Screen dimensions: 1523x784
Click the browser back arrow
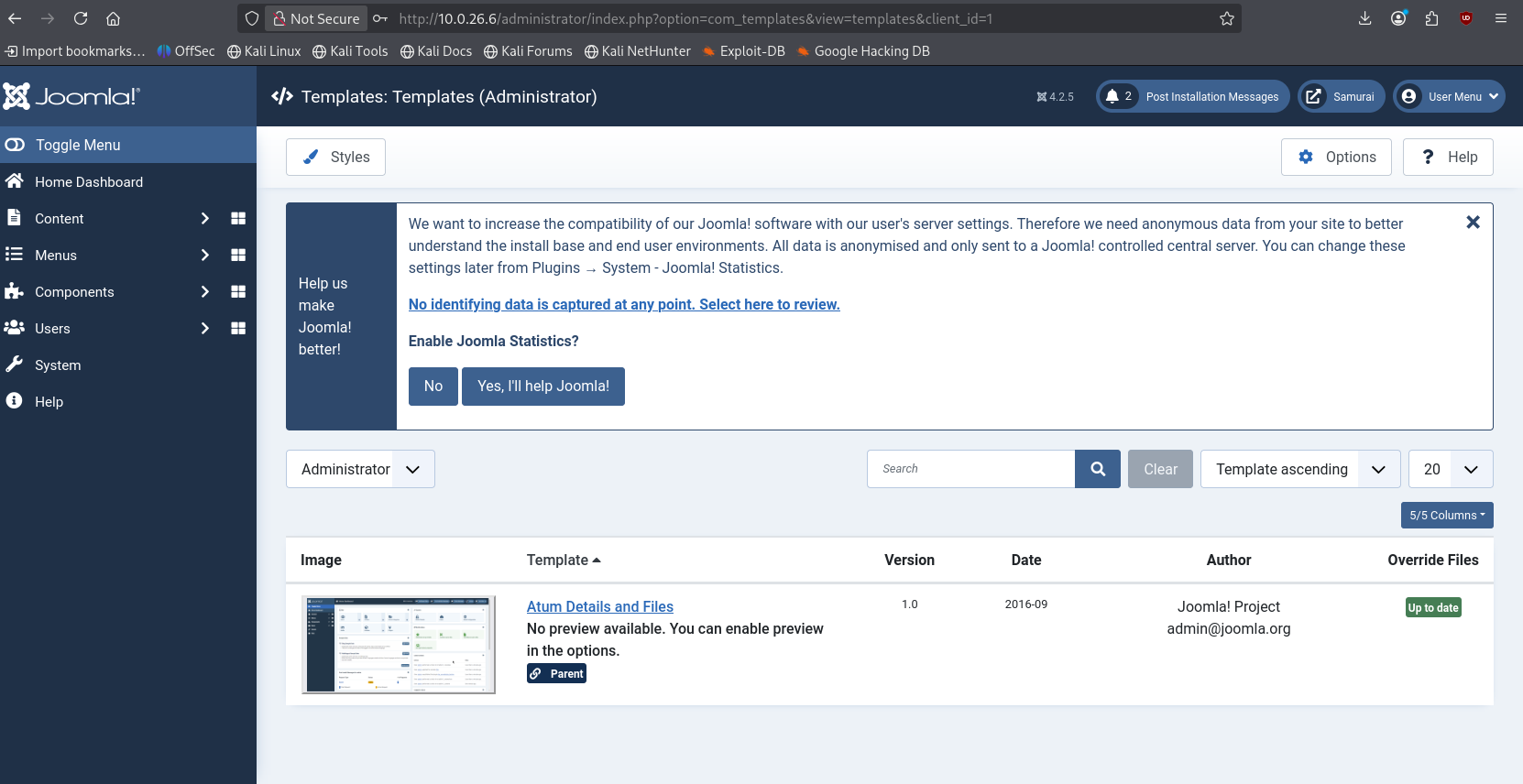pyautogui.click(x=15, y=18)
